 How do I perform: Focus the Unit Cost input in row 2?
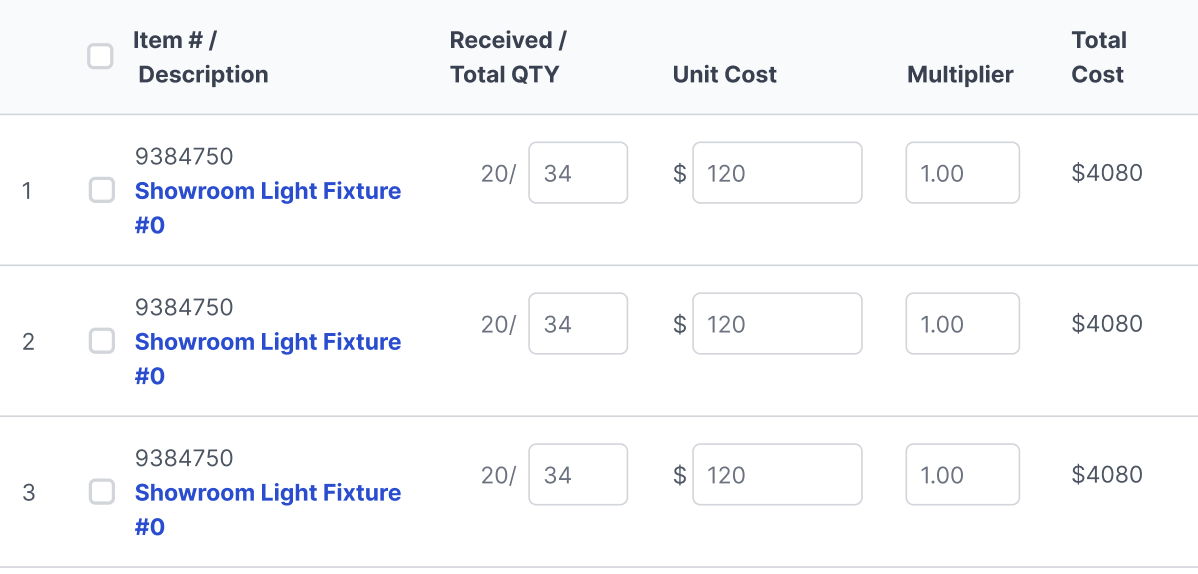pos(777,324)
